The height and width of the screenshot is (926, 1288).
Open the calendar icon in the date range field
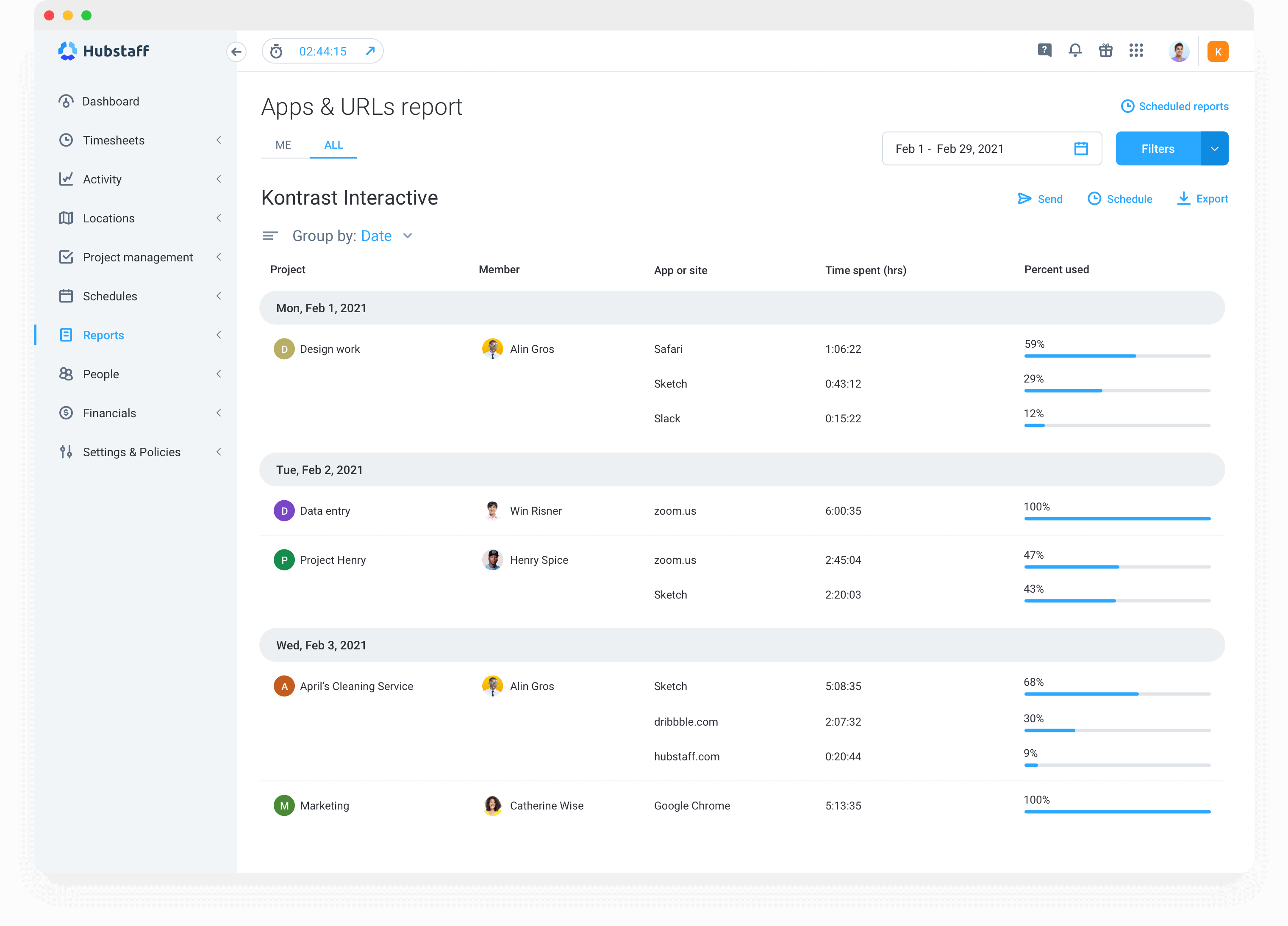(x=1081, y=148)
